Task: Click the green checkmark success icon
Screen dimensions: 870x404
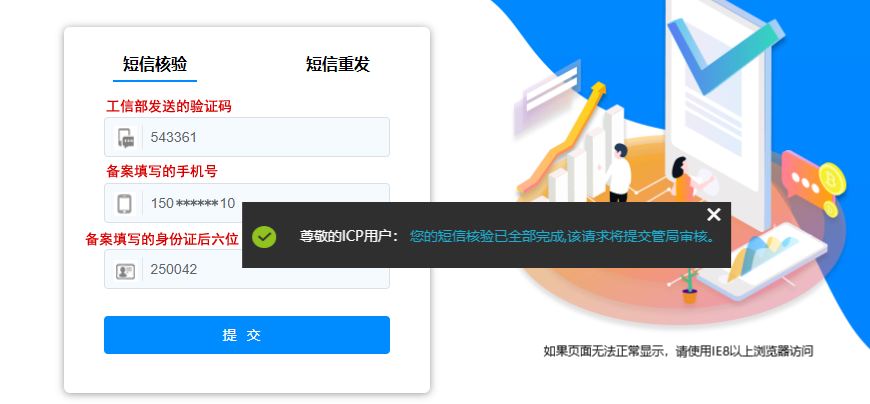Action: pos(264,236)
